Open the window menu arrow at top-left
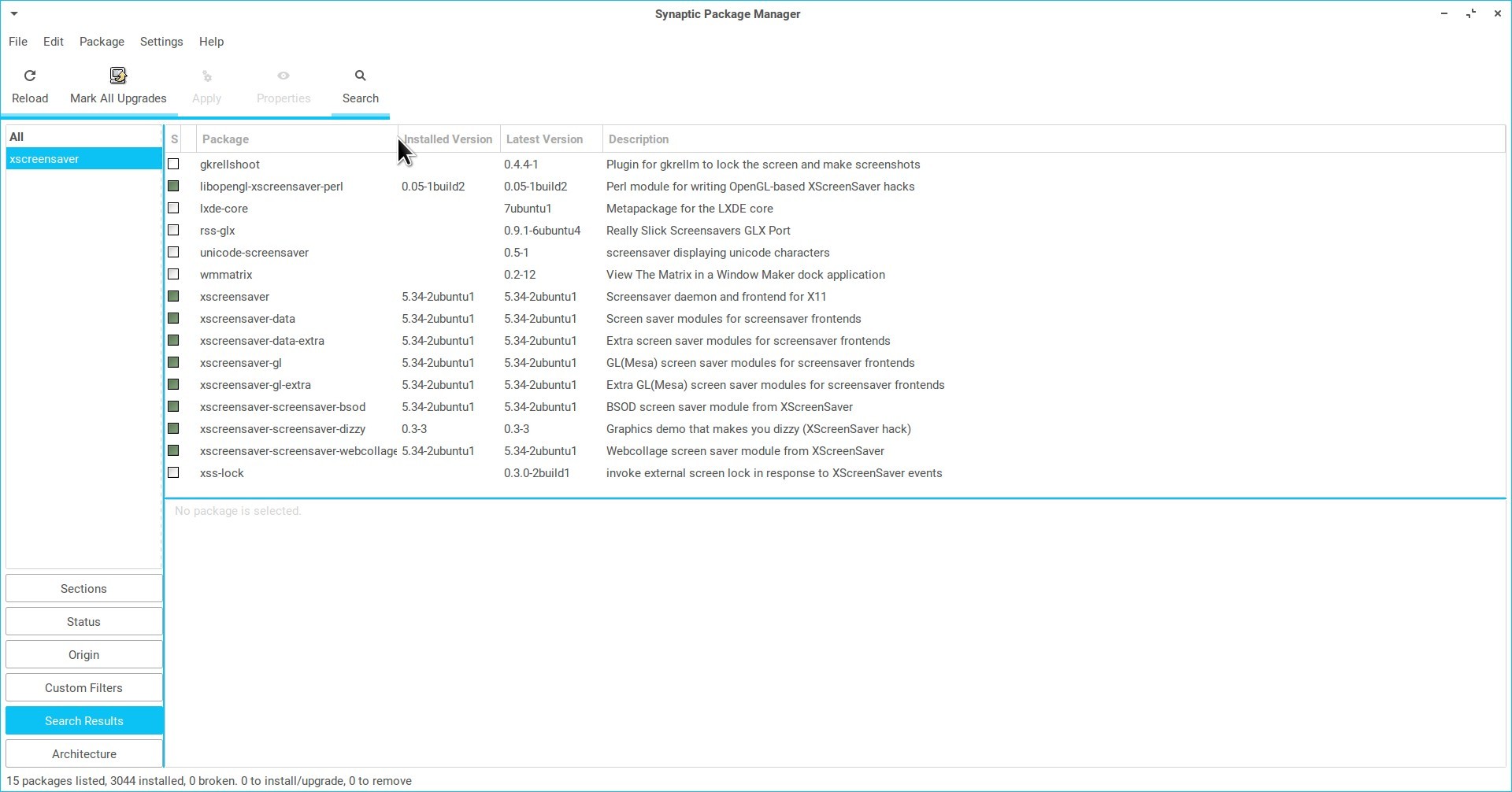 (14, 14)
